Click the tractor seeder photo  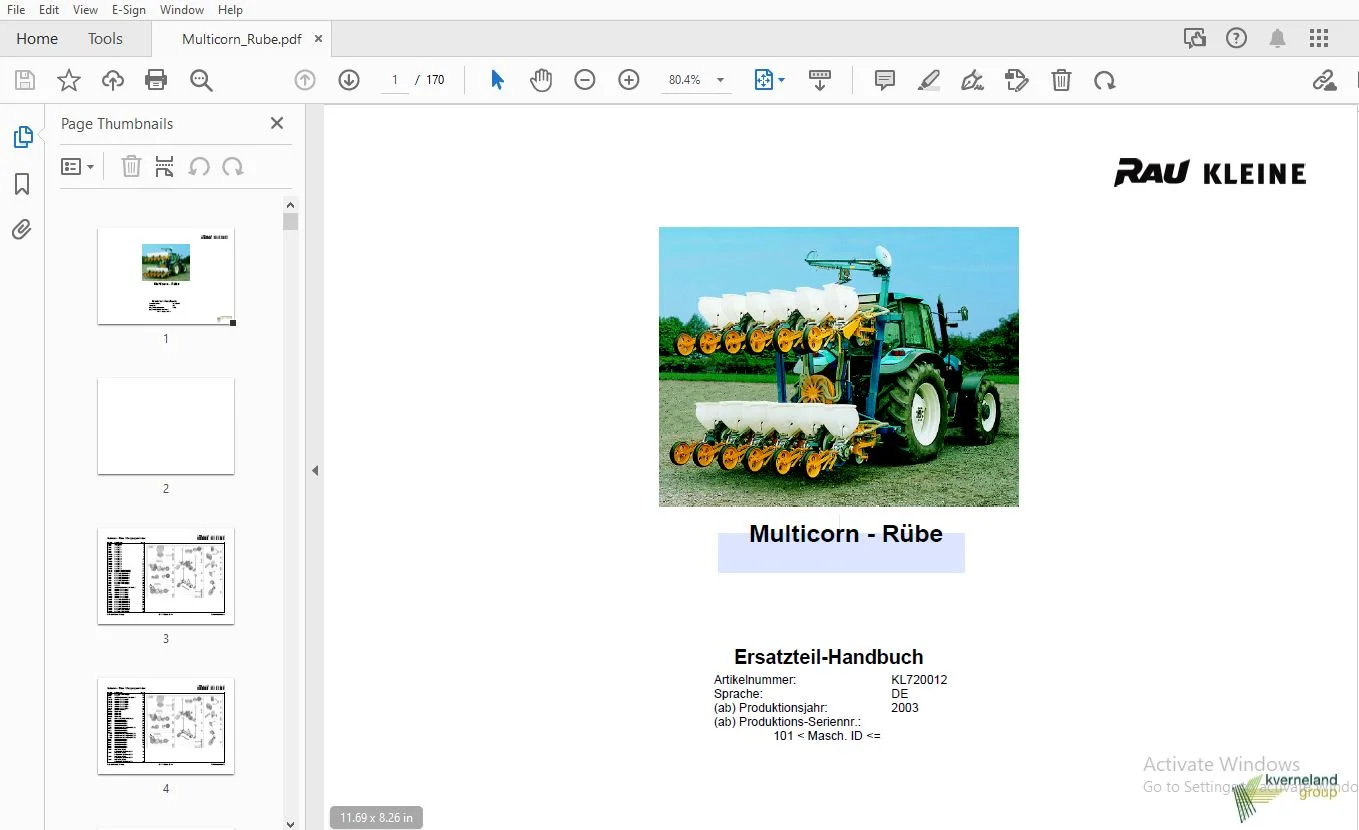tap(839, 367)
